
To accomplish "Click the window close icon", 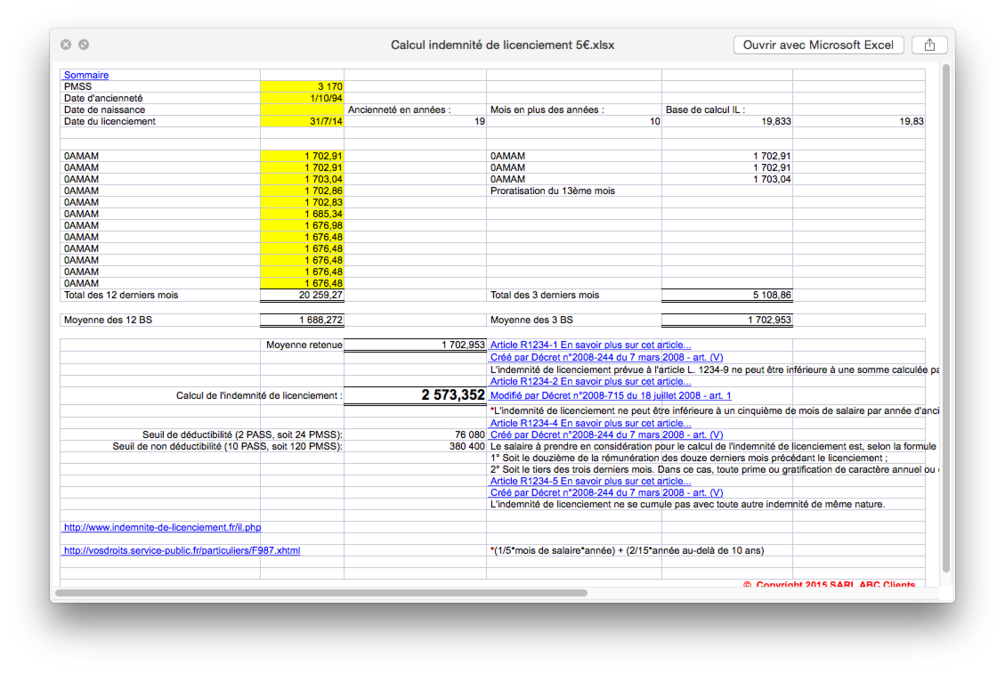I will tap(65, 44).
